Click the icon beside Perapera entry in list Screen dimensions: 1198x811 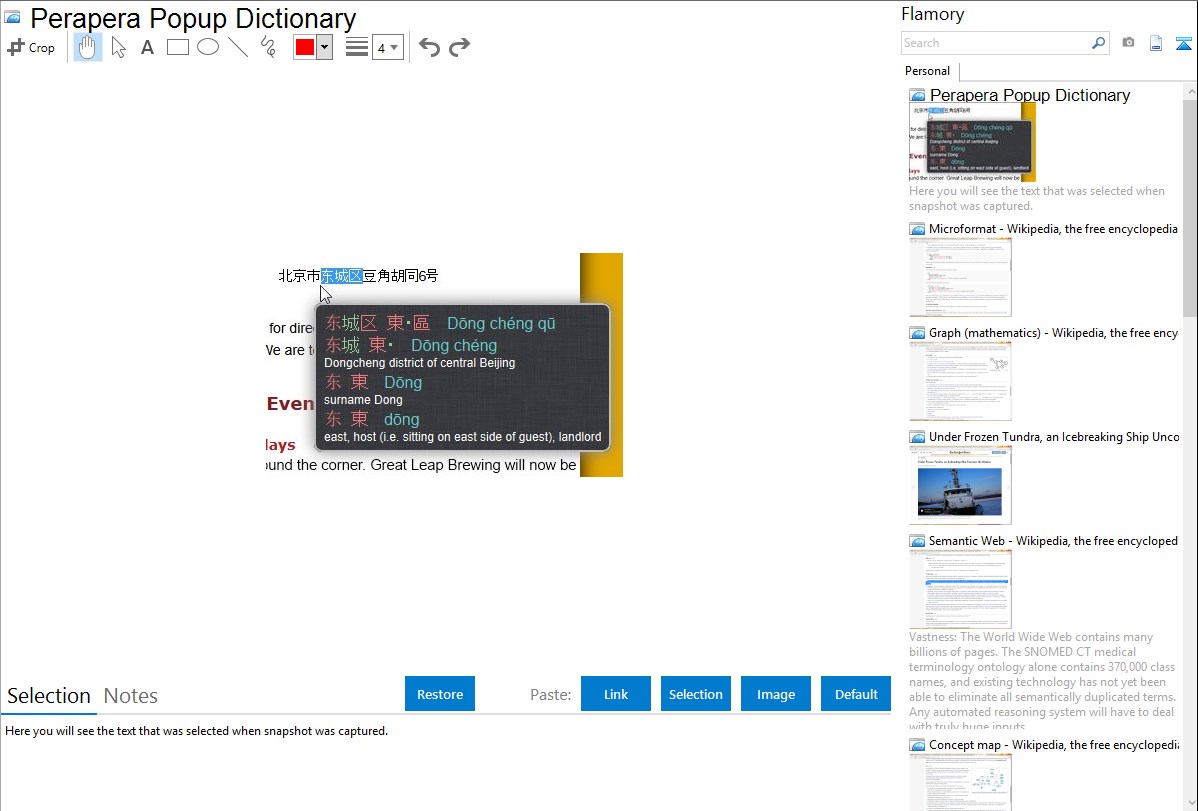[x=917, y=95]
